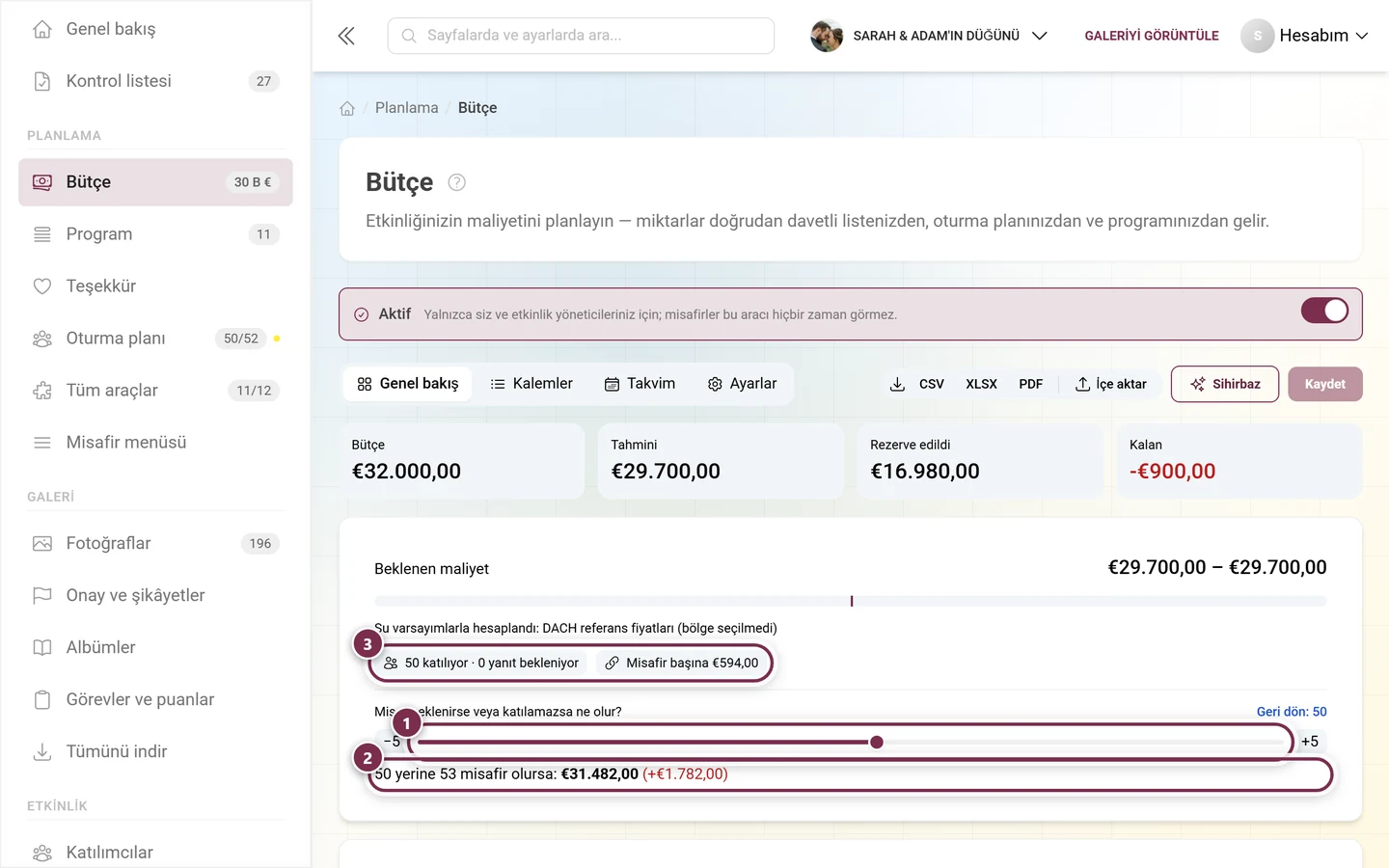Image resolution: width=1389 pixels, height=868 pixels.
Task: Click the Fotoğraflar picture icon
Action: [x=42, y=544]
